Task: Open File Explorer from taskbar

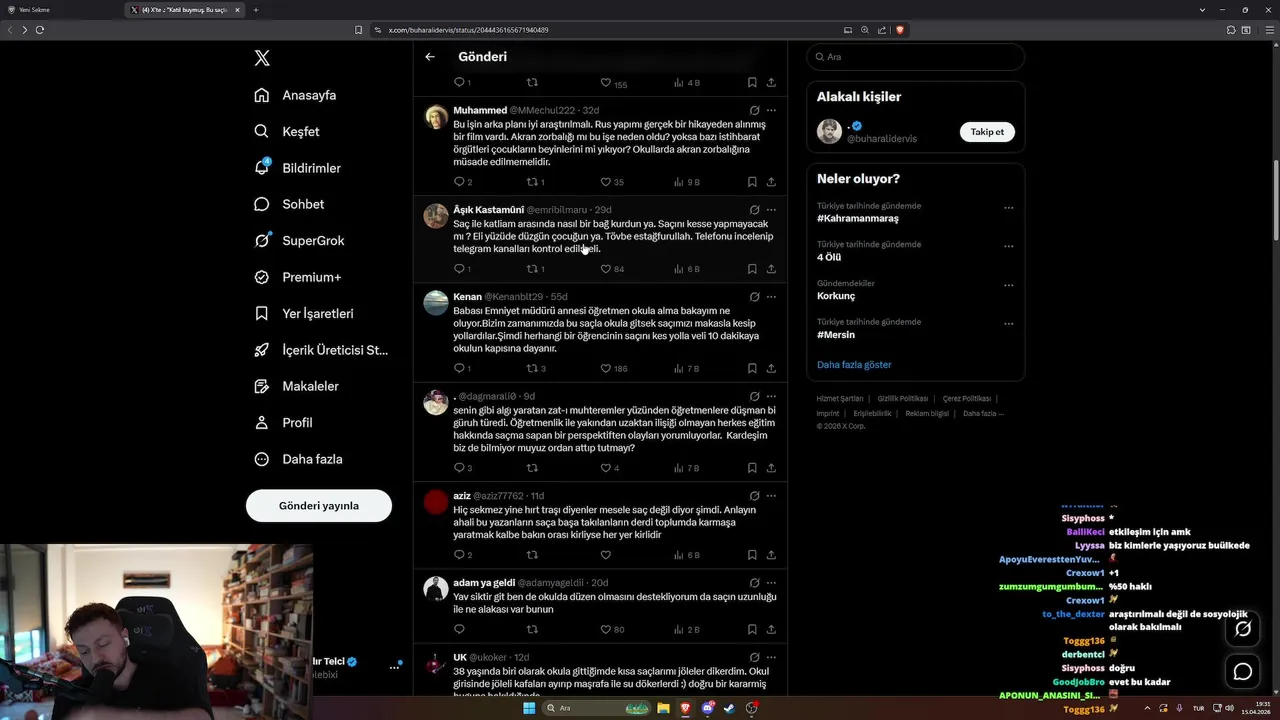Action: coord(663,708)
